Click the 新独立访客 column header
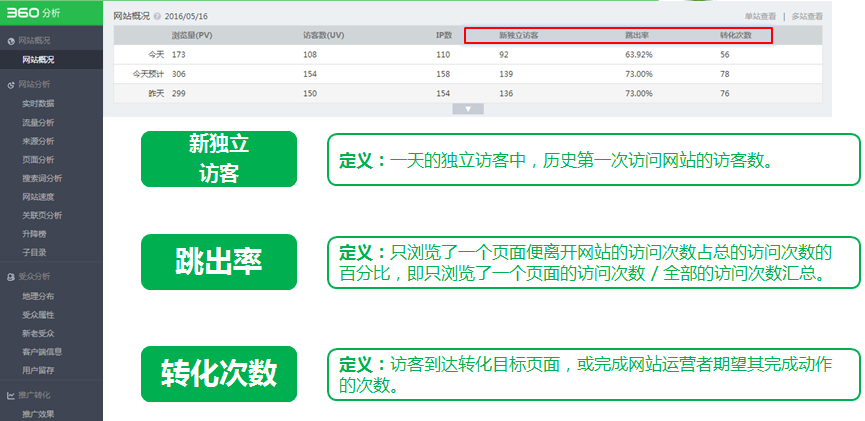Image resolution: width=865 pixels, height=421 pixels. (x=519, y=35)
